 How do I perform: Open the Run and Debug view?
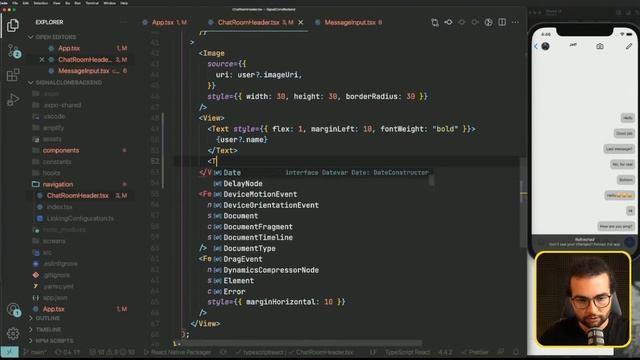click(x=13, y=99)
